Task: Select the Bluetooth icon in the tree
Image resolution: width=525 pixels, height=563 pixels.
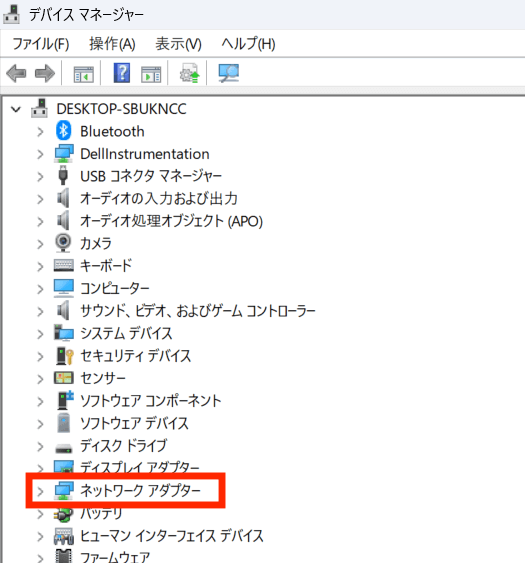Action: click(x=64, y=131)
